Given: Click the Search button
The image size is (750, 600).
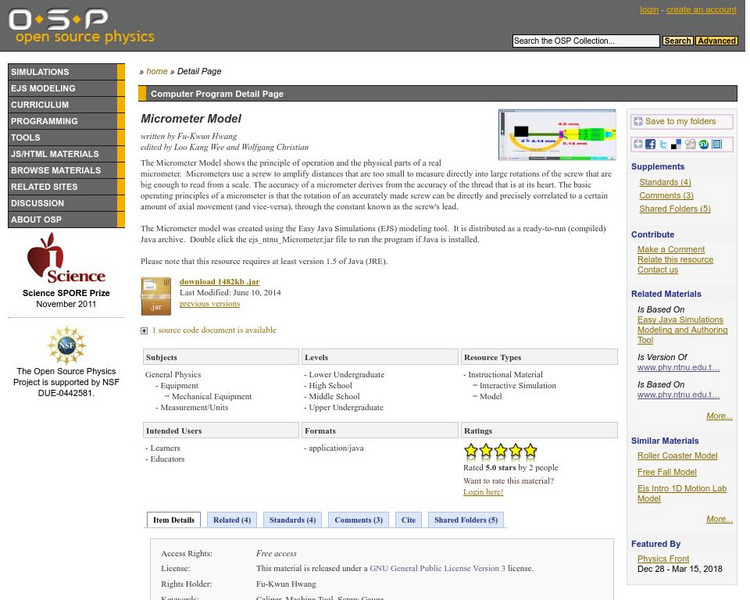Looking at the screenshot, I should [677, 41].
